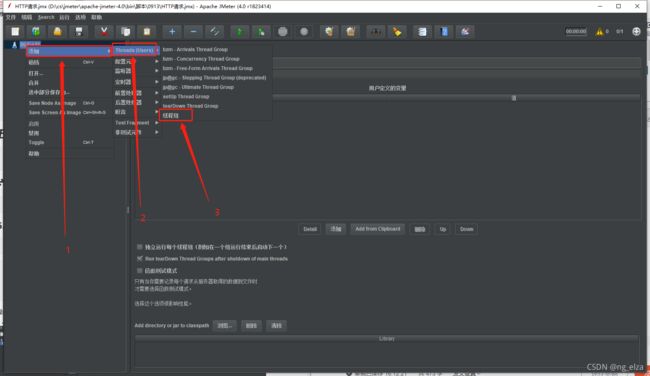Viewport: 650px width, 376px height.
Task: Expand the 非测试元件 submenu
Action: (x=136, y=132)
